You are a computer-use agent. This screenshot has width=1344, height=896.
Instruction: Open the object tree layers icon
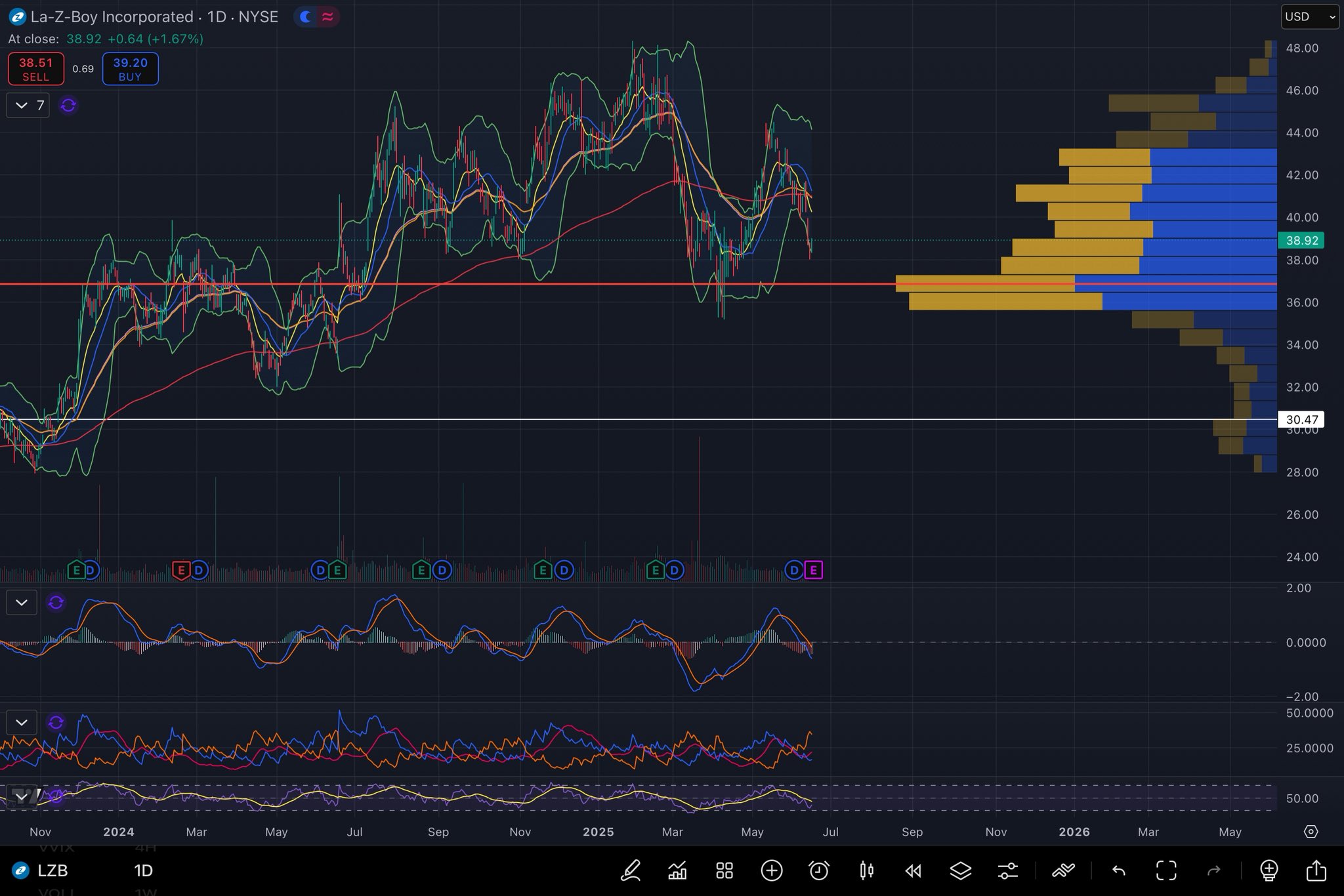pyautogui.click(x=961, y=870)
